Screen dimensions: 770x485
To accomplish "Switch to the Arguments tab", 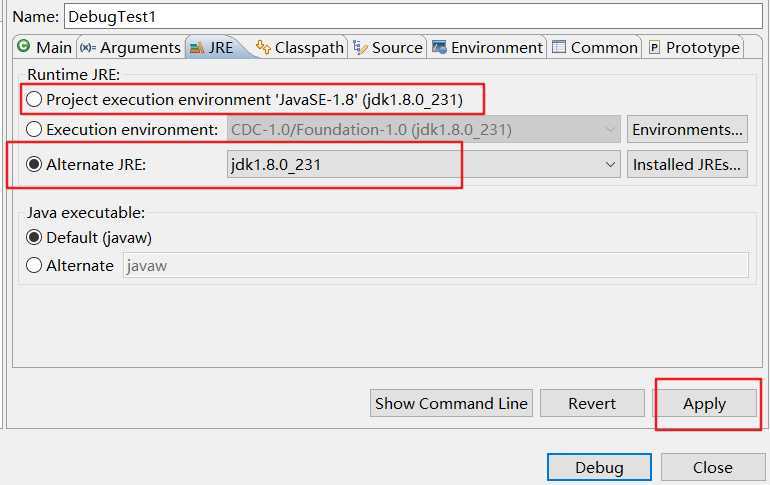I will [x=131, y=47].
